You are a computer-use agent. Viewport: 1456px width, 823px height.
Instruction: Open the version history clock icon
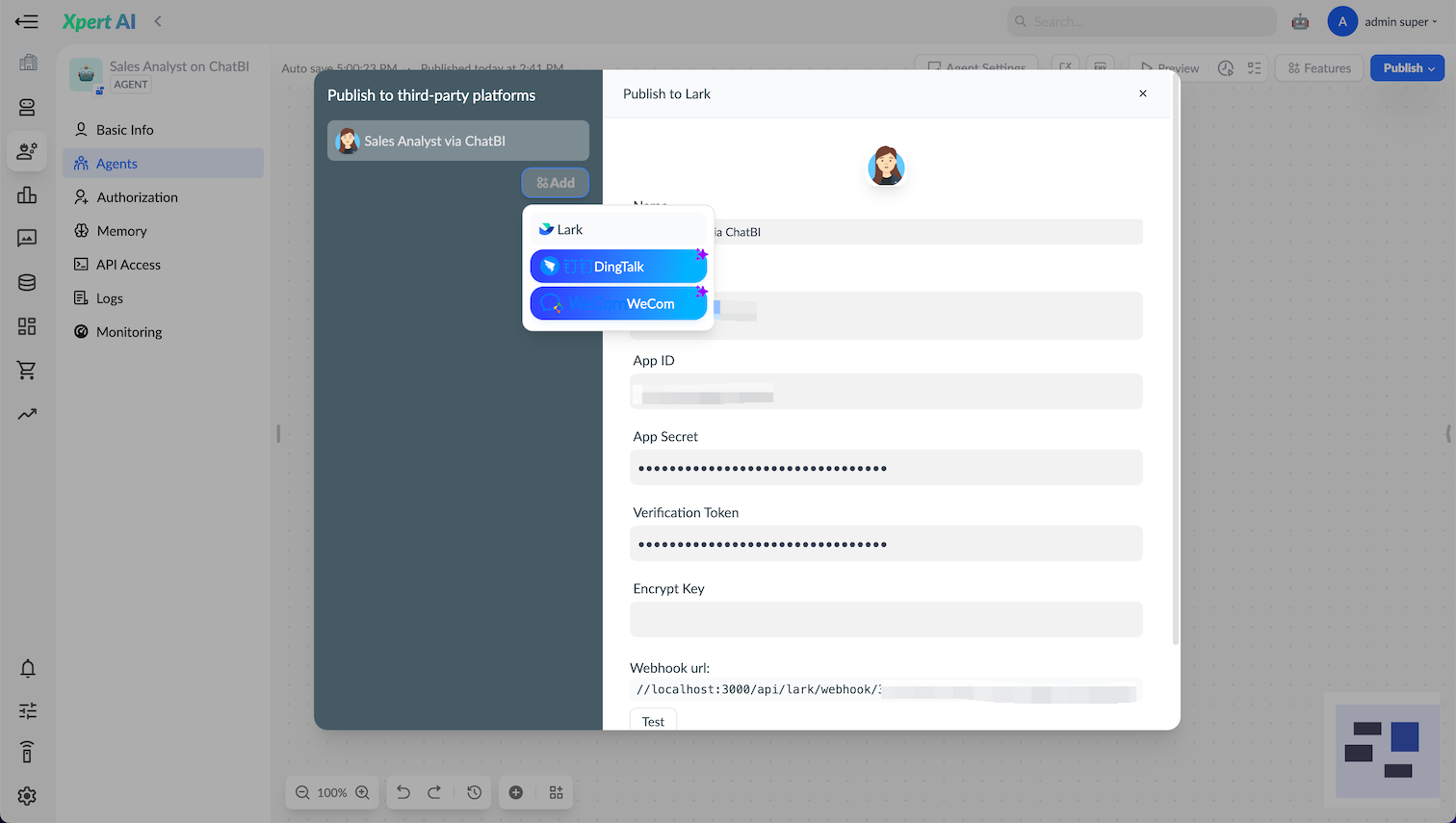474,791
